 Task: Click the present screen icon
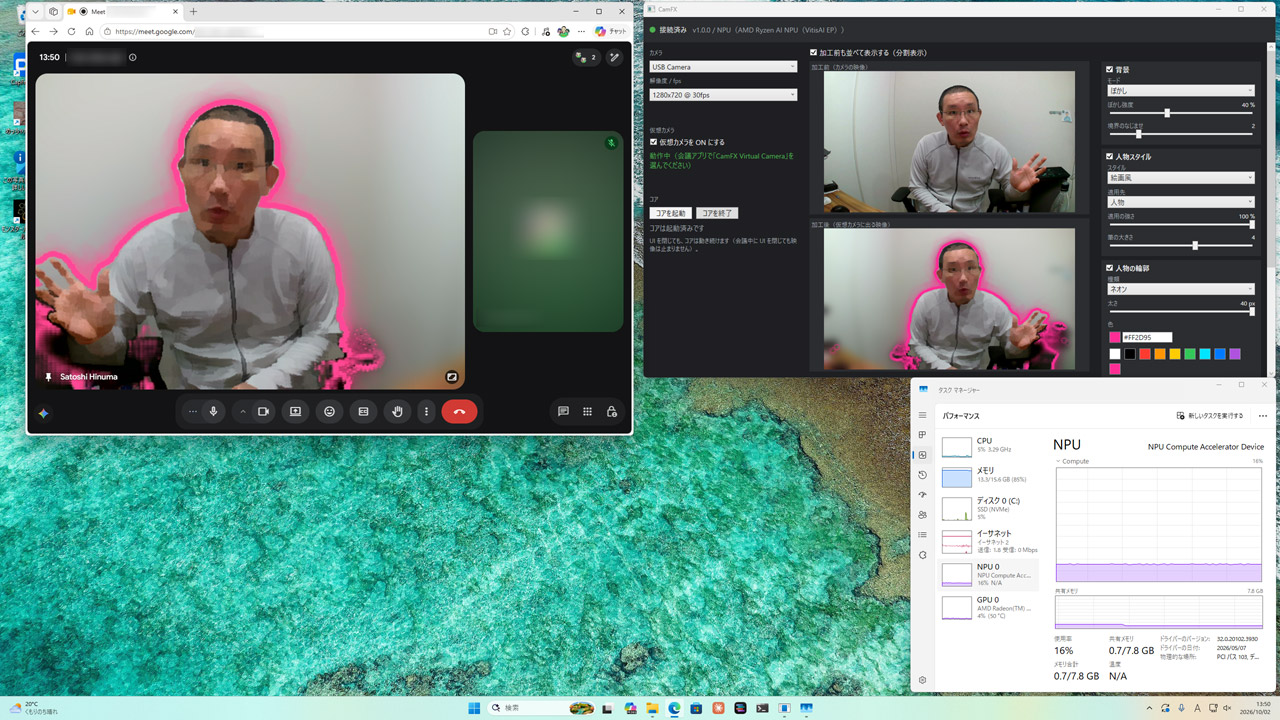click(x=295, y=411)
